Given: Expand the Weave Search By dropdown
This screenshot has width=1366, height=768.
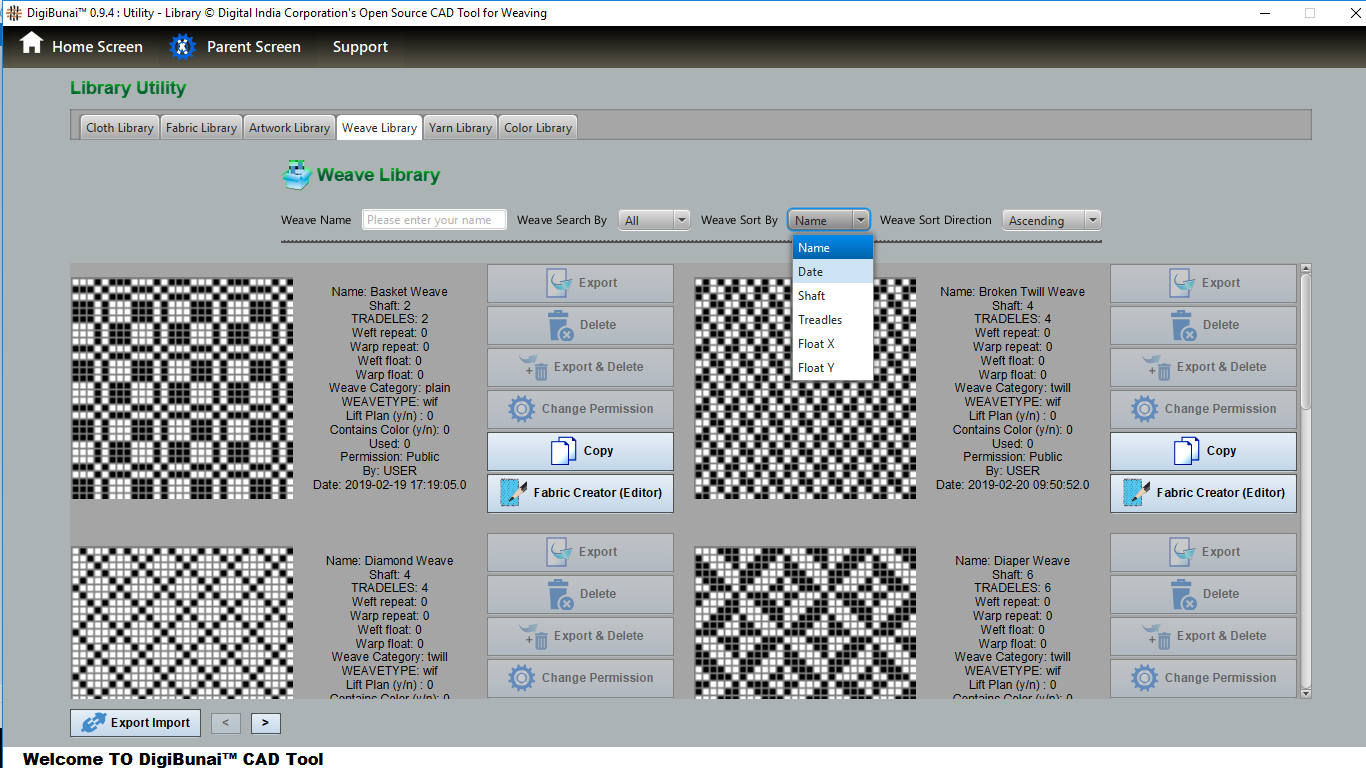Looking at the screenshot, I should point(654,220).
